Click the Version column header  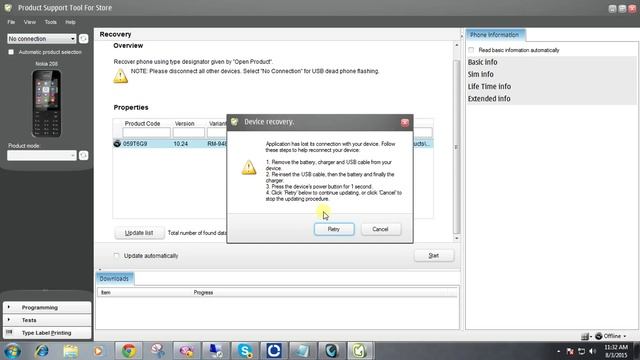pyautogui.click(x=184, y=123)
